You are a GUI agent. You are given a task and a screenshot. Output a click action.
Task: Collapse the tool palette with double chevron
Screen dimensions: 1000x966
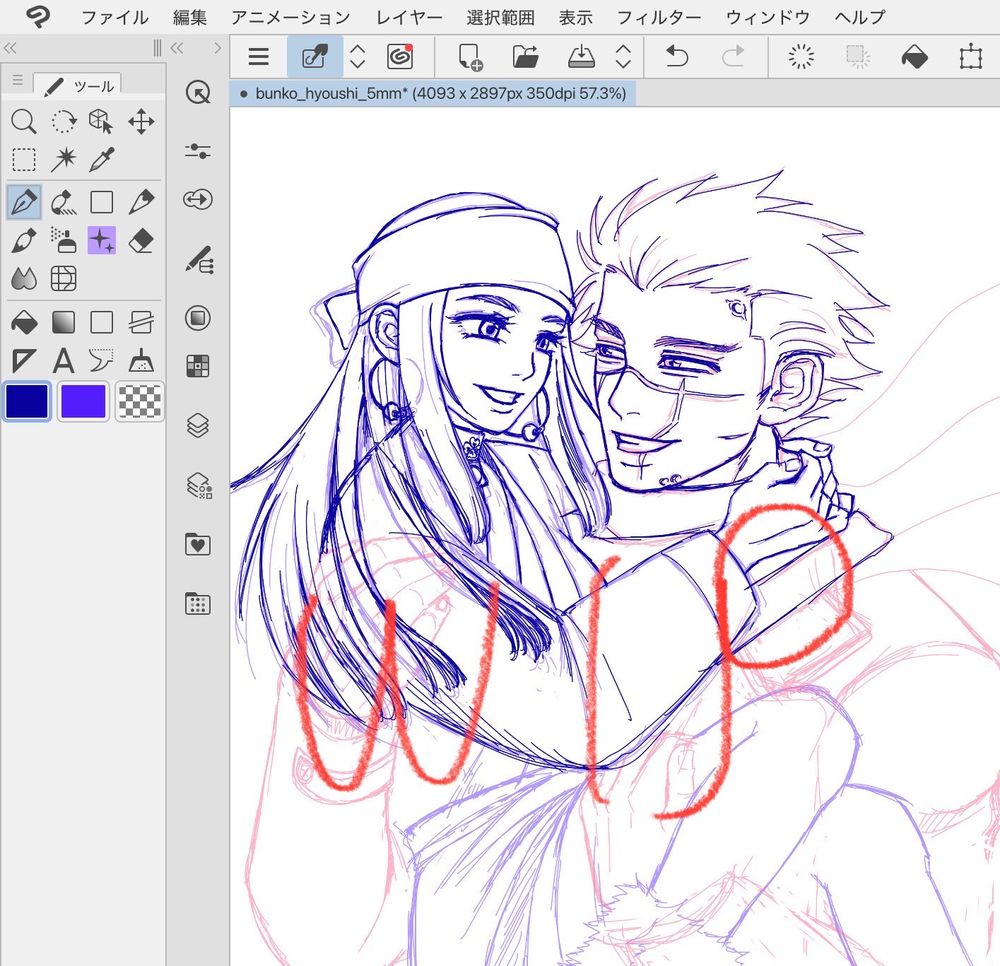[11, 47]
